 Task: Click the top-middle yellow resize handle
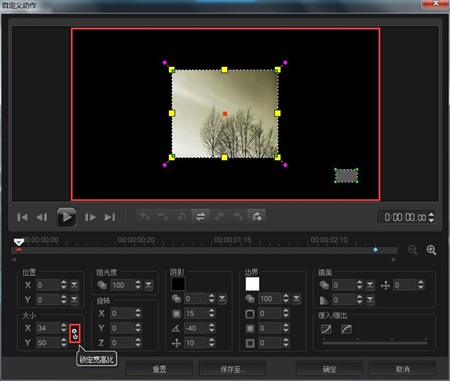[x=224, y=70]
